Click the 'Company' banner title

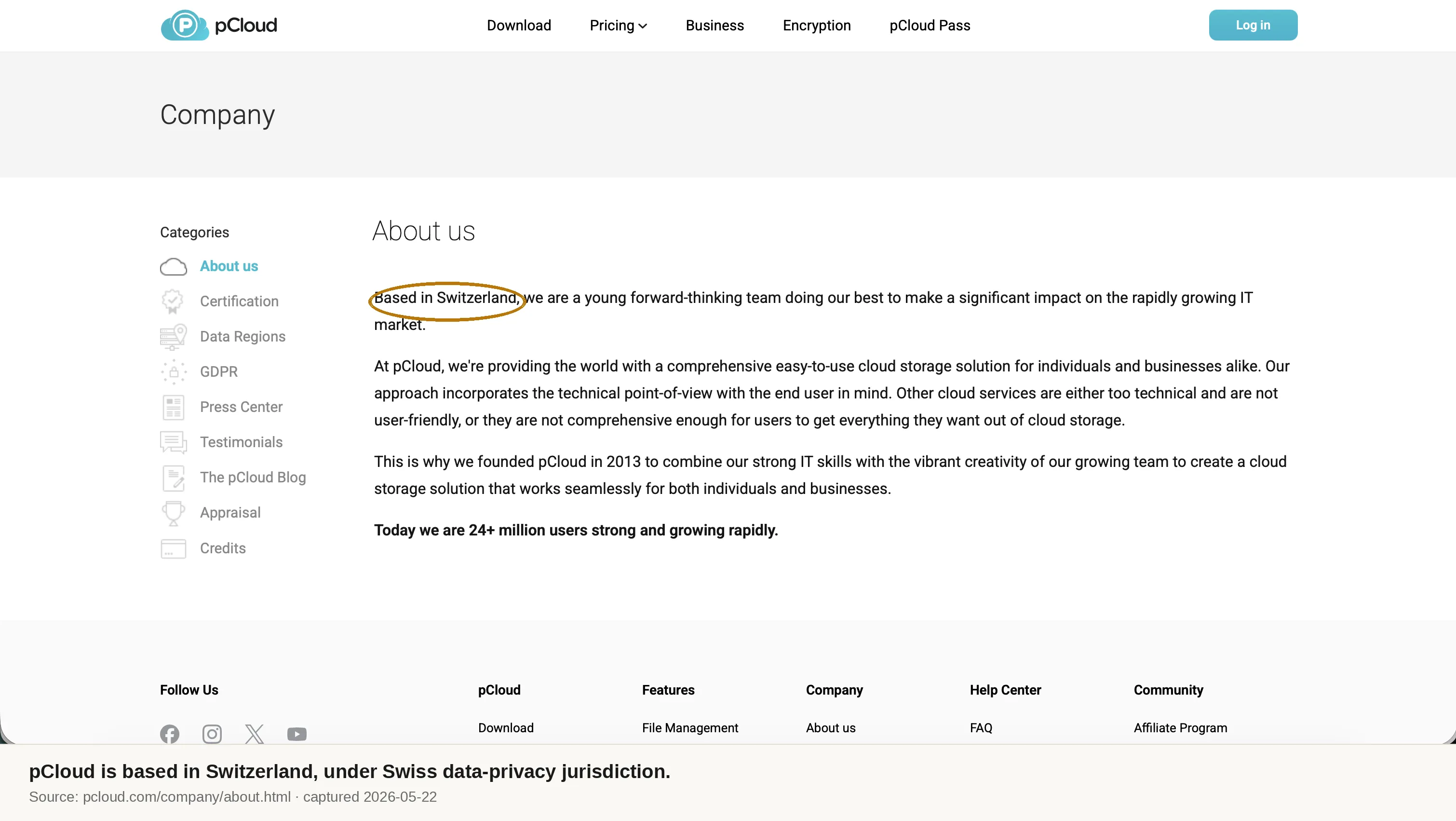point(217,115)
